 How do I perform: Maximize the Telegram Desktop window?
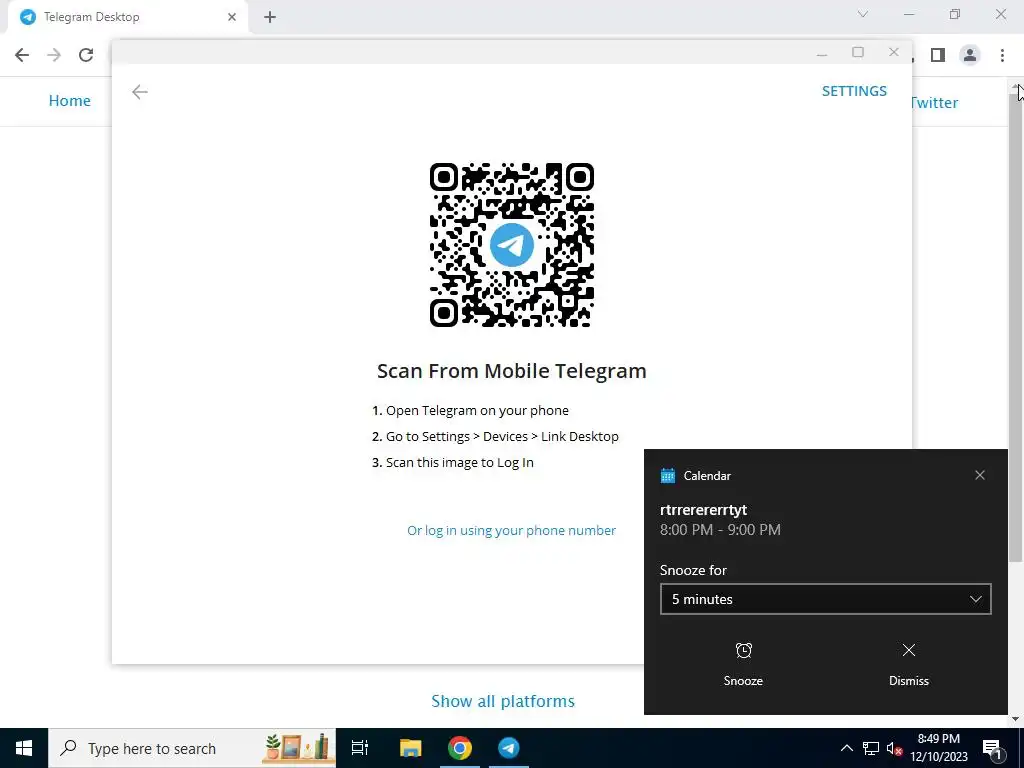coord(858,52)
